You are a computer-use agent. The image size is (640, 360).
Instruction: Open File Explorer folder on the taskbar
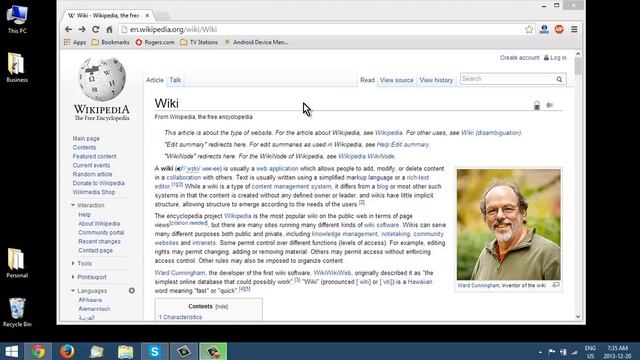126,351
